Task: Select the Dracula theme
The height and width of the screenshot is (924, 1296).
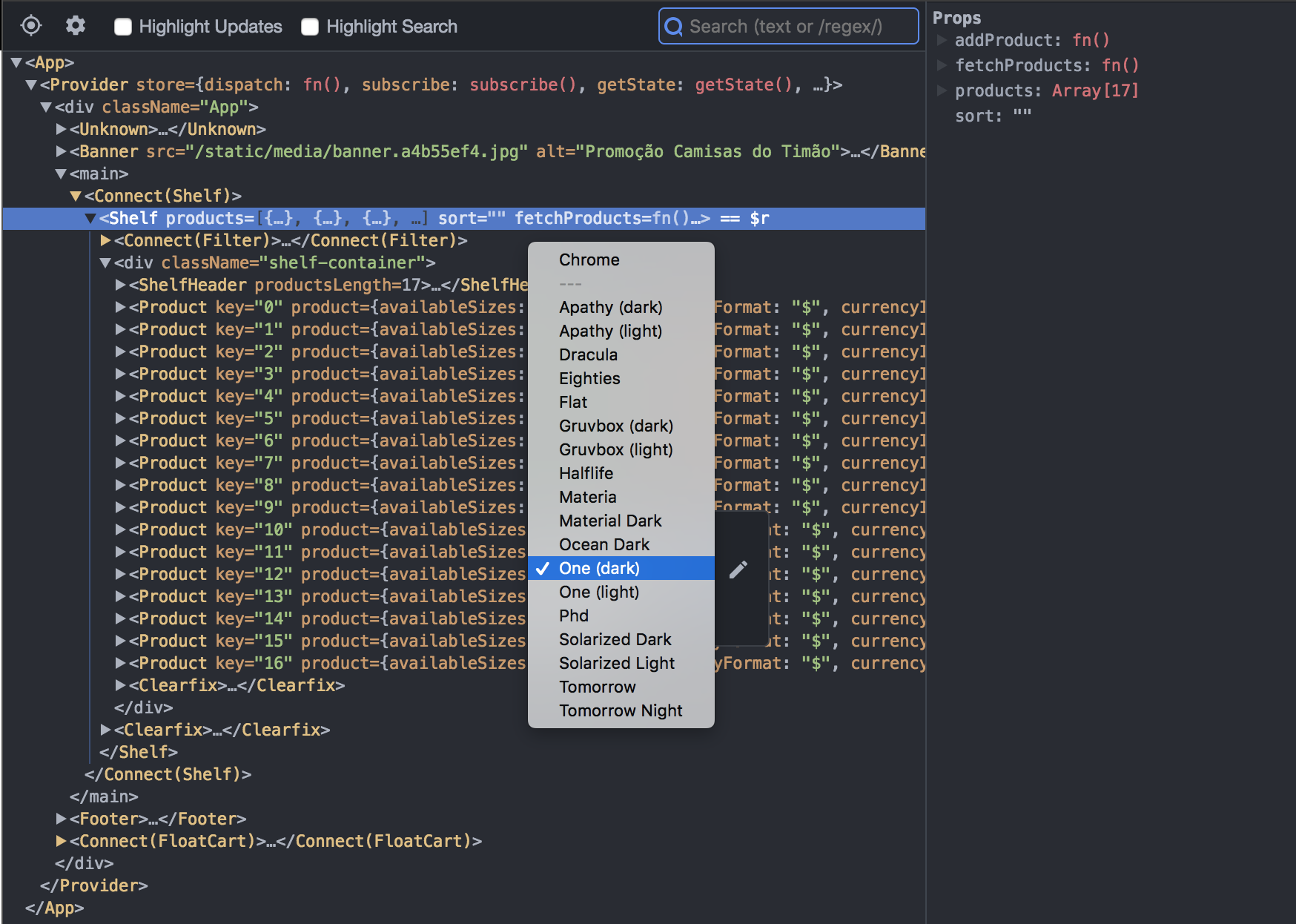Action: 588,354
